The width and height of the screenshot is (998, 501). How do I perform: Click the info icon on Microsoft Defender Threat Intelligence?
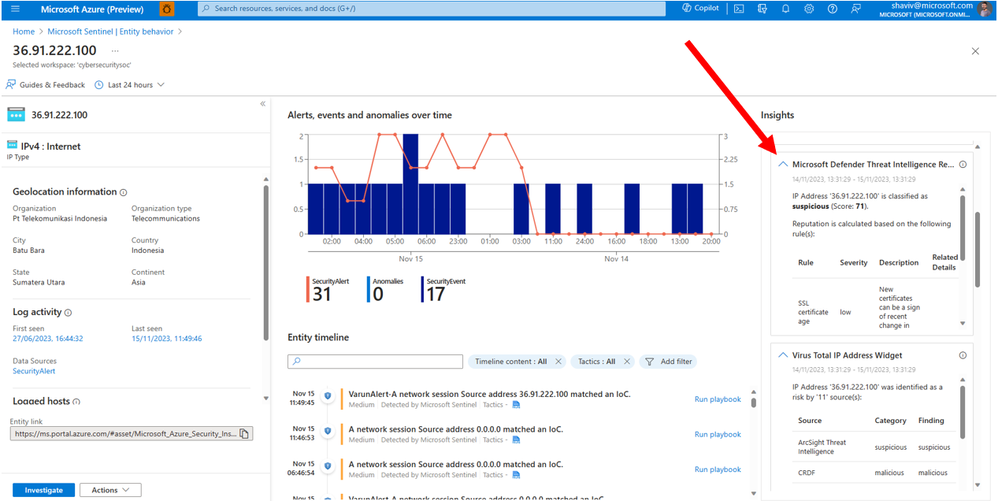pyautogui.click(x=962, y=164)
